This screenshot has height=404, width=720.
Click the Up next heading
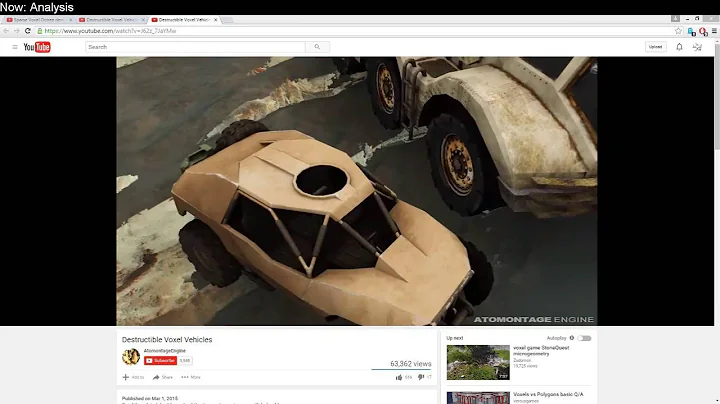click(x=455, y=338)
